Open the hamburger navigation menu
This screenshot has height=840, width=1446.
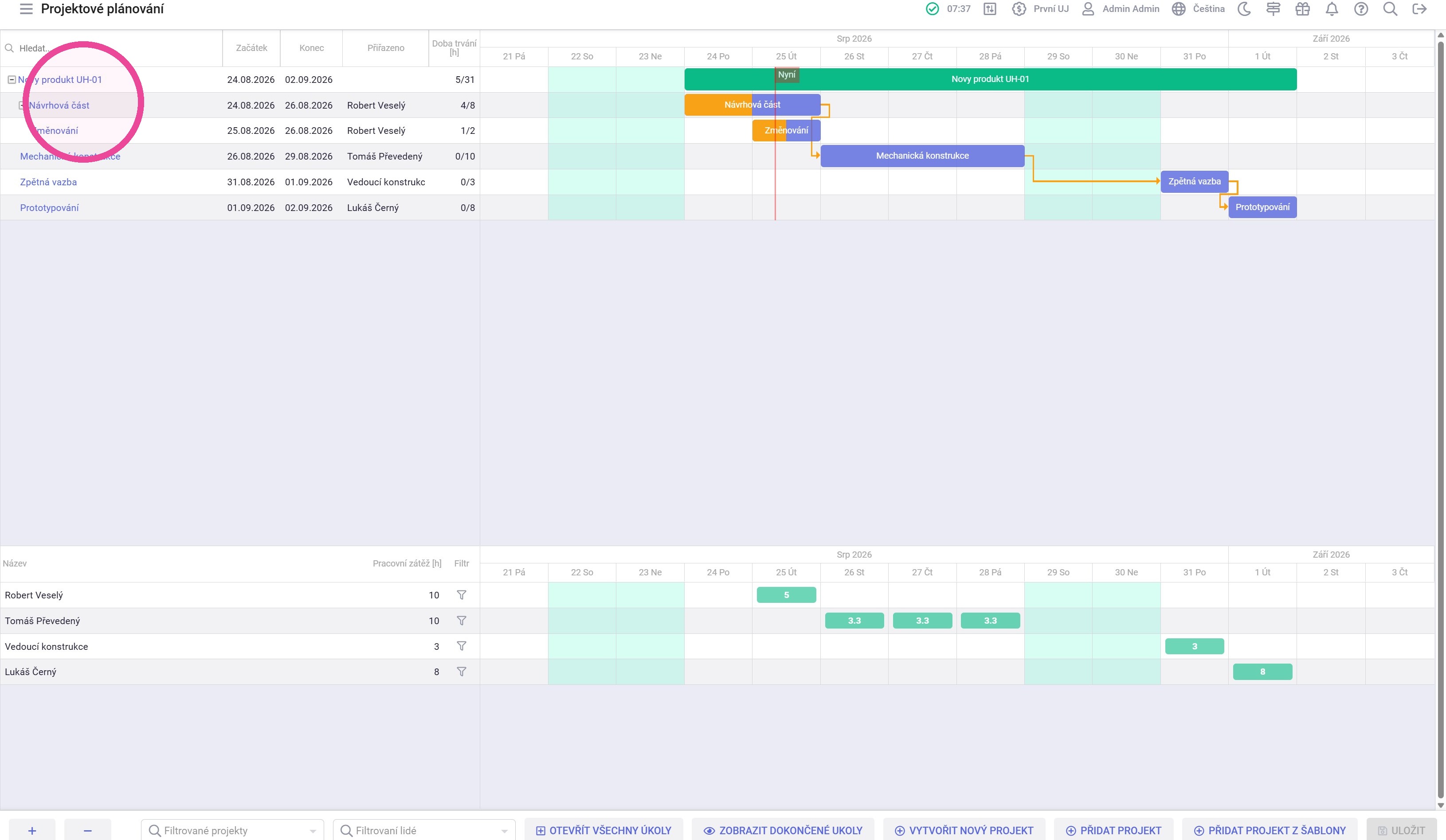[x=26, y=8]
